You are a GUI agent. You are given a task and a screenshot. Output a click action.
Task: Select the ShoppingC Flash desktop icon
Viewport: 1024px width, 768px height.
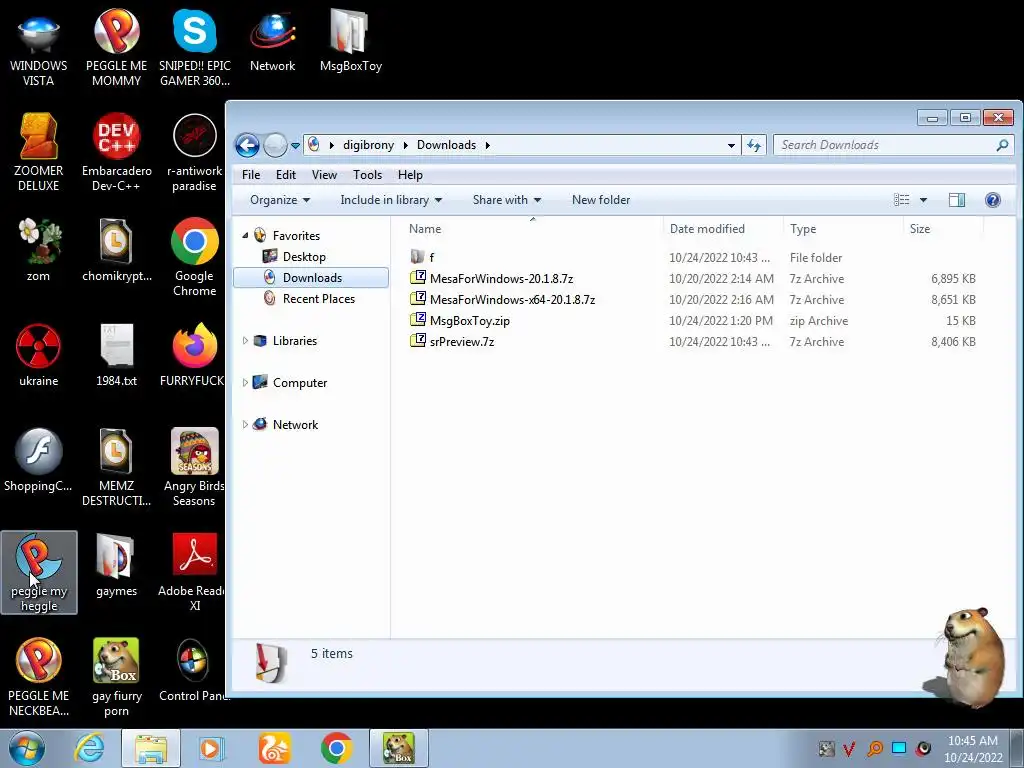pos(39,461)
